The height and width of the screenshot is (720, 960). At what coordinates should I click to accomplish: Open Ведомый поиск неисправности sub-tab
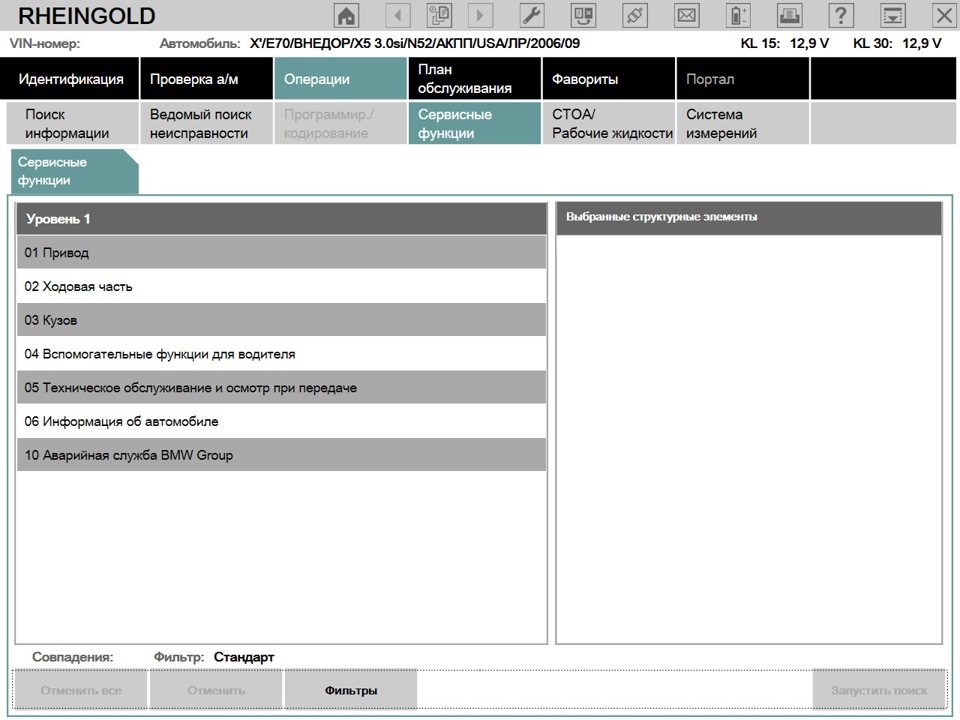coord(206,124)
